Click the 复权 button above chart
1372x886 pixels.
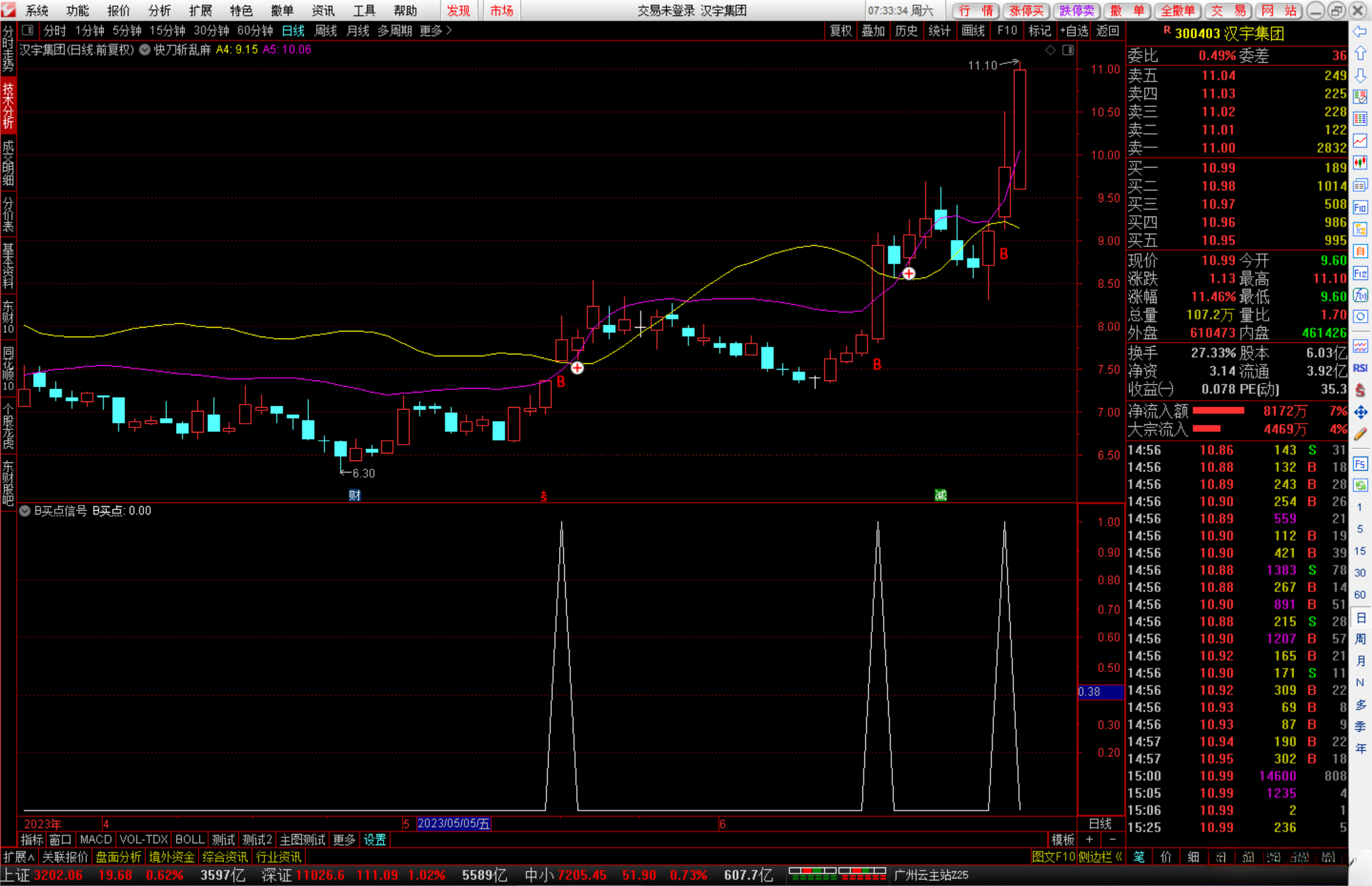(x=840, y=30)
